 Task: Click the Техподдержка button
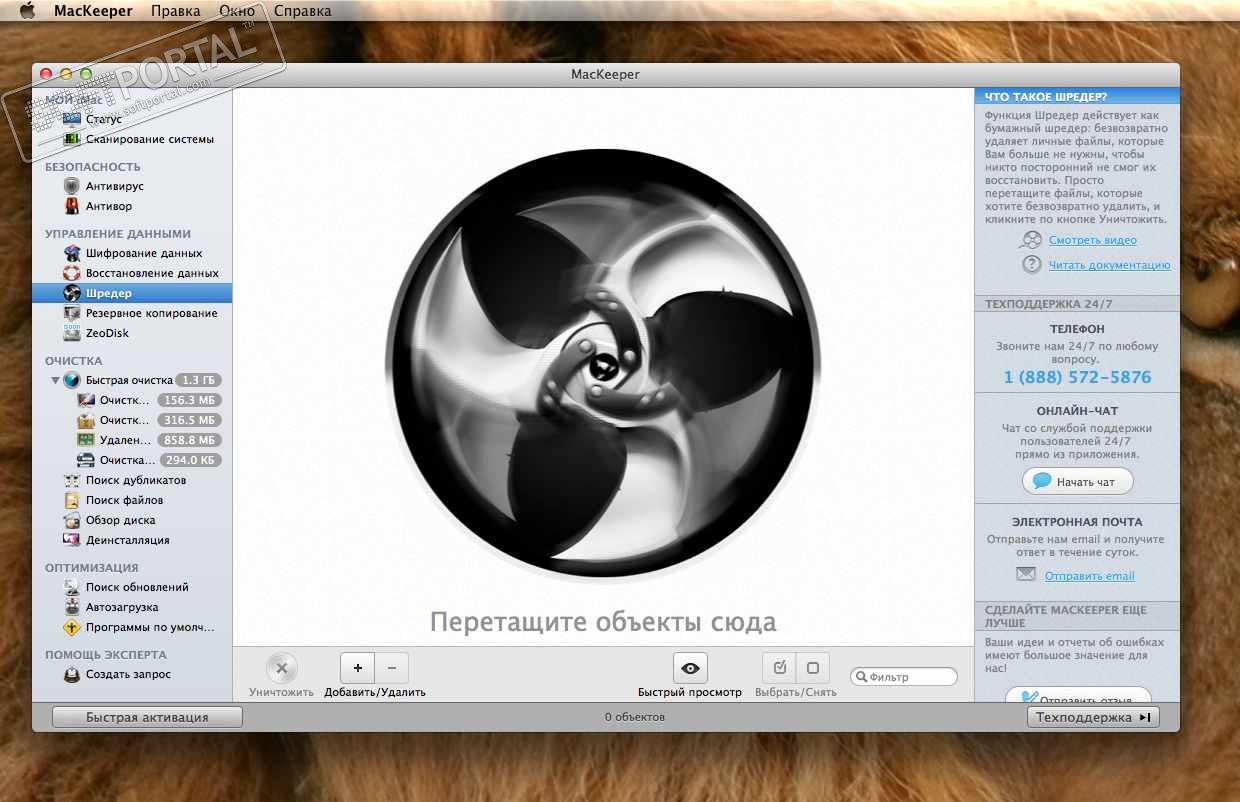tap(1093, 717)
